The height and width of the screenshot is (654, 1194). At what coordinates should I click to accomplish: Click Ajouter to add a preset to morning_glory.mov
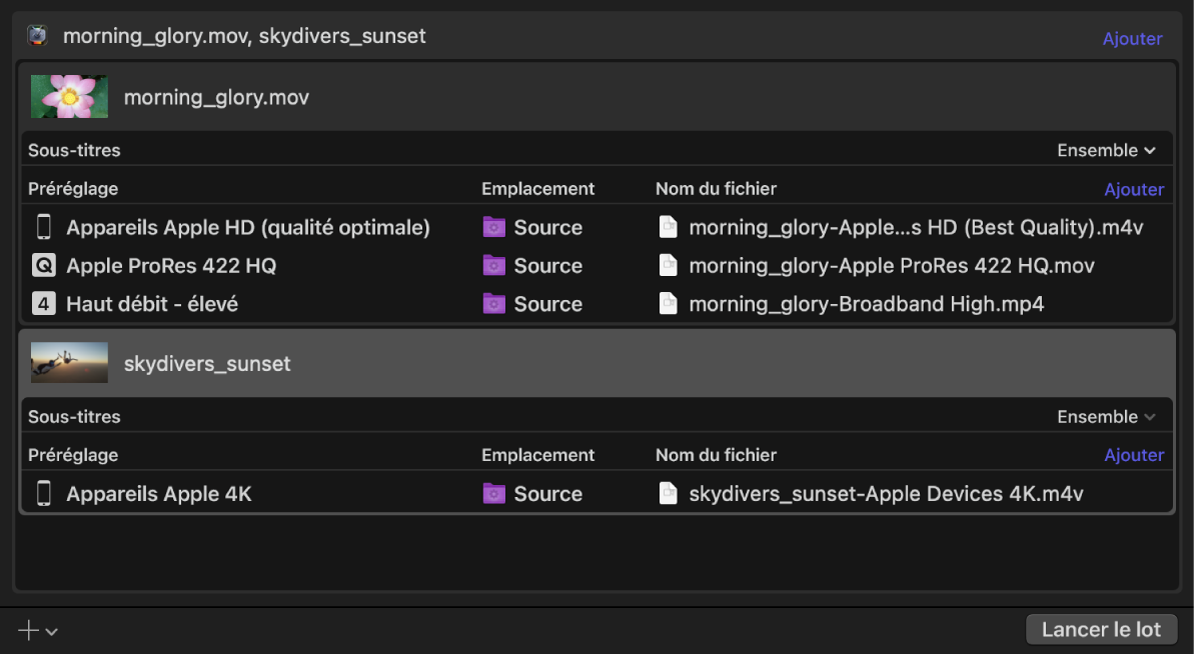coord(1134,190)
